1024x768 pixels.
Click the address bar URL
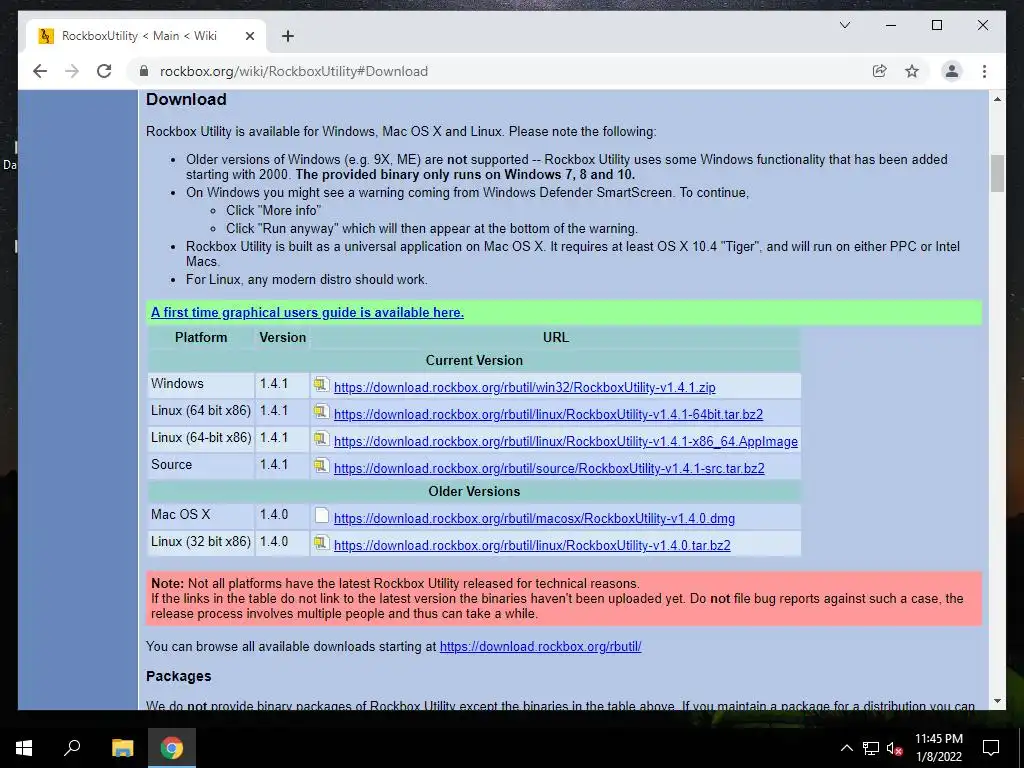click(x=294, y=71)
